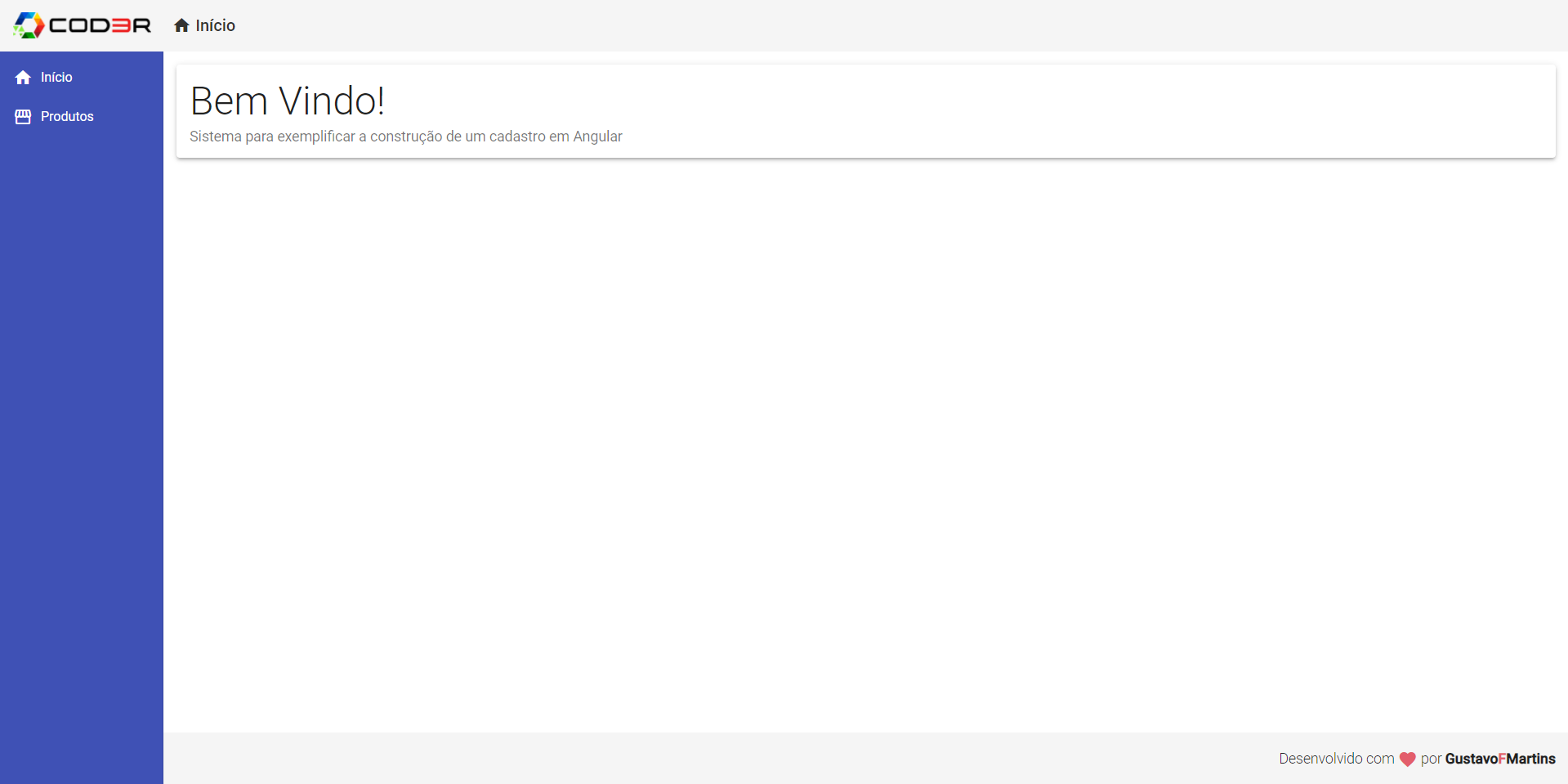Click the COD3R logo in the navbar
Viewport: 1568px width, 784px height.
click(x=82, y=25)
